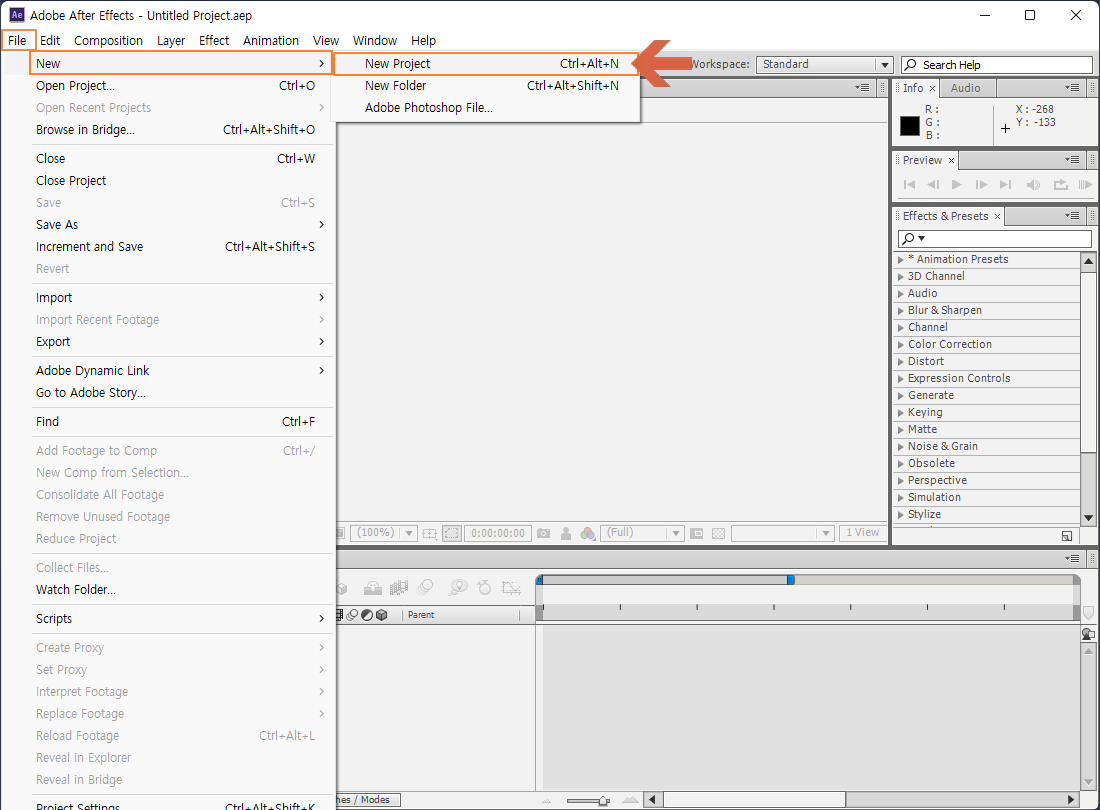
Task: Toggle the Loop option in Preview panel
Action: (x=1060, y=184)
